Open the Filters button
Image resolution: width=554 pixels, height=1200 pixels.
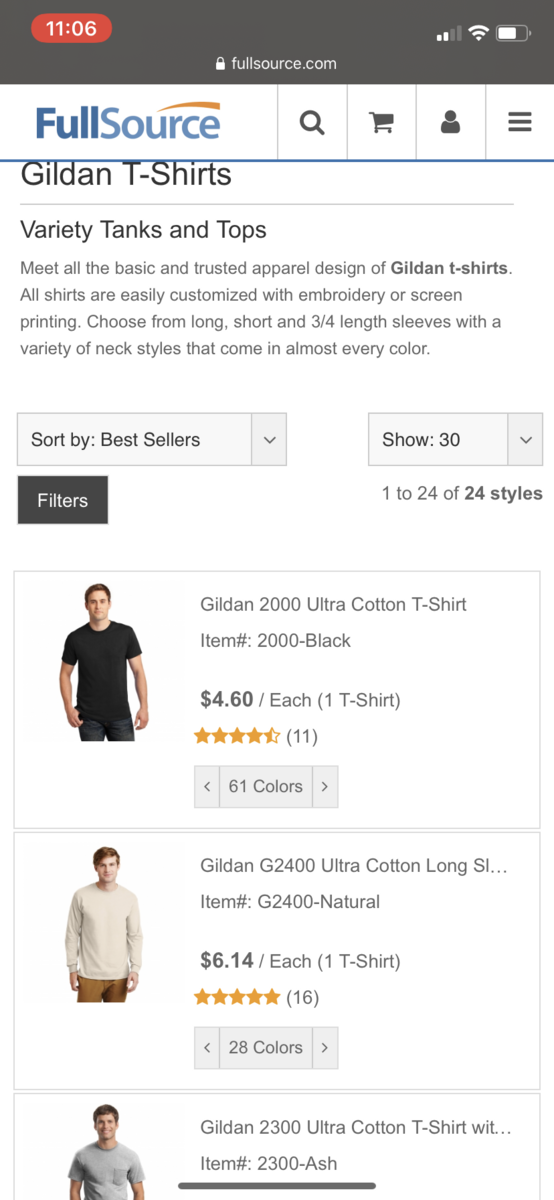(62, 500)
